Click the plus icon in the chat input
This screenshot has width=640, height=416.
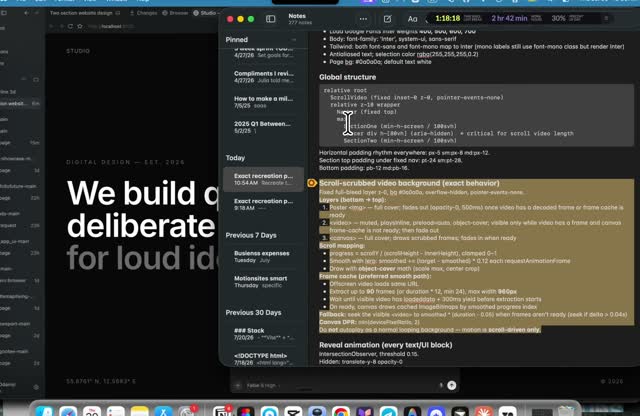pos(238,385)
